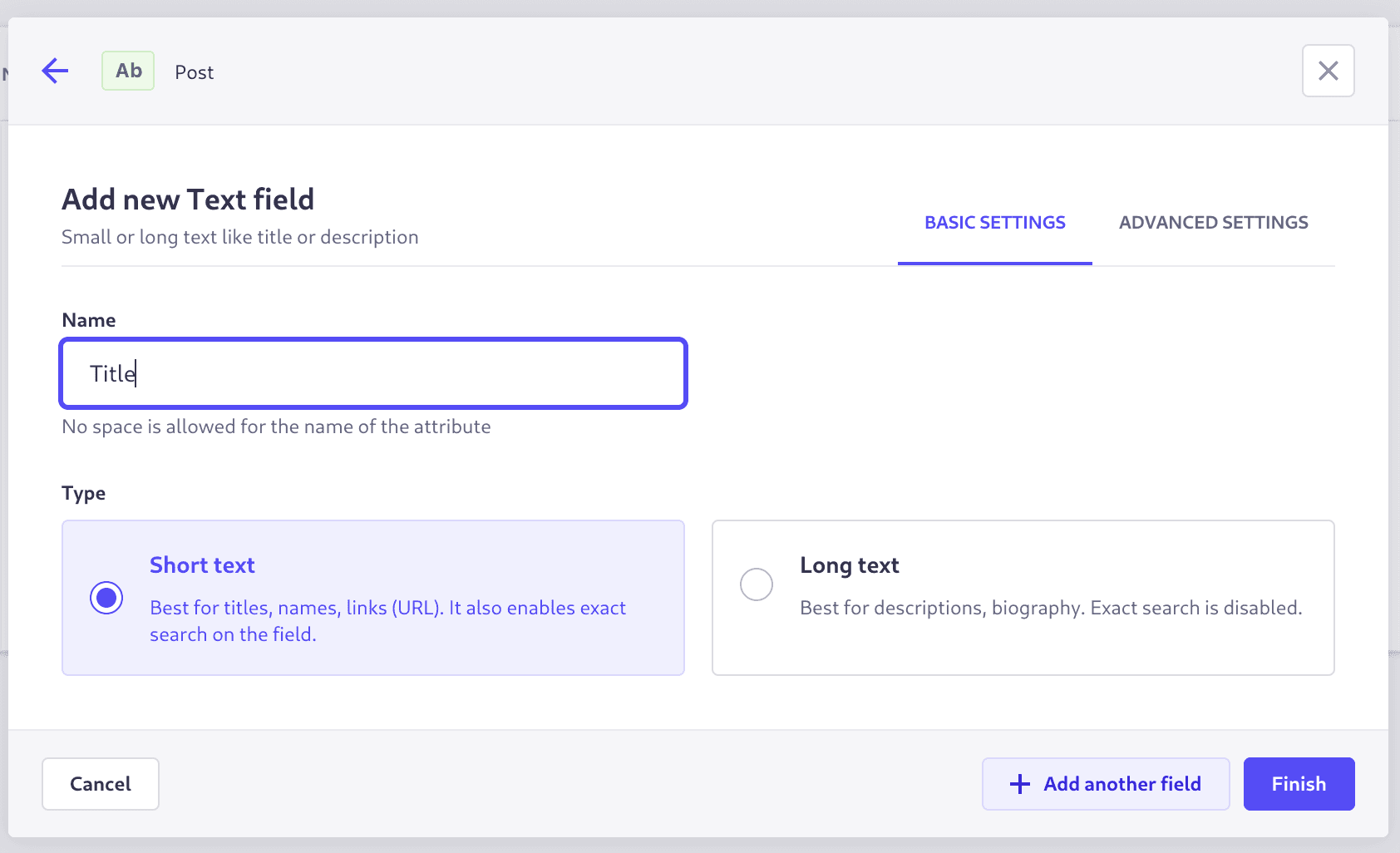Viewport: 1400px width, 853px height.
Task: Click the back arrow icon
Action: (55, 71)
